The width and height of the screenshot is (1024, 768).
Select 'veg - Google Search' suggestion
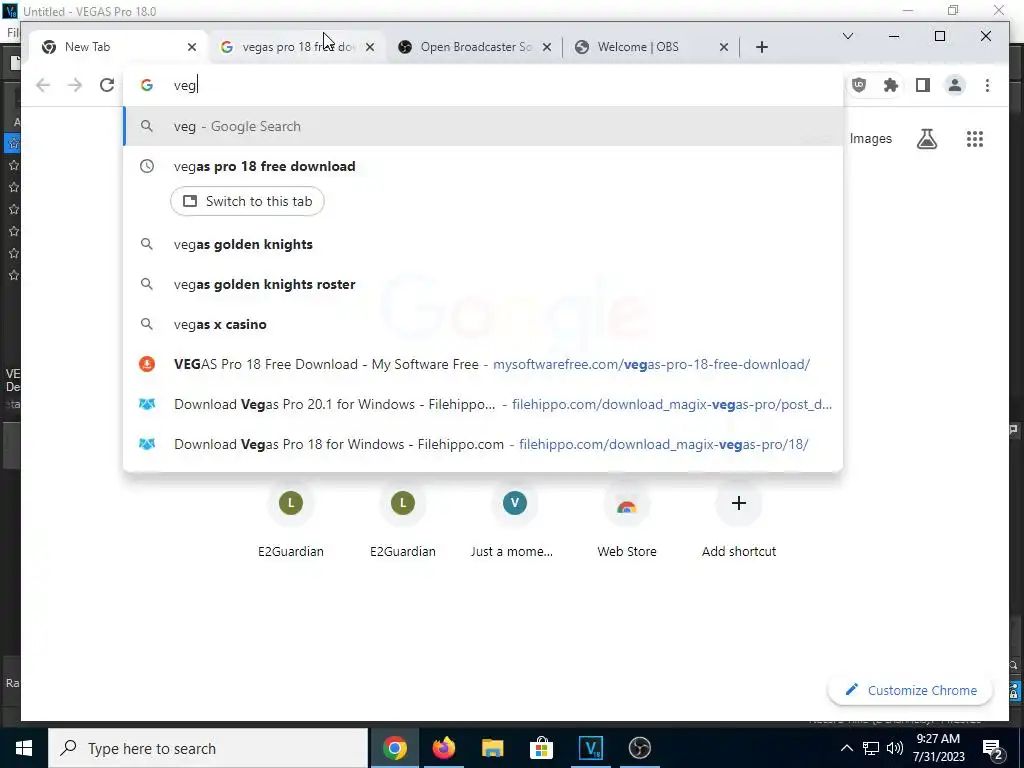pos(483,126)
